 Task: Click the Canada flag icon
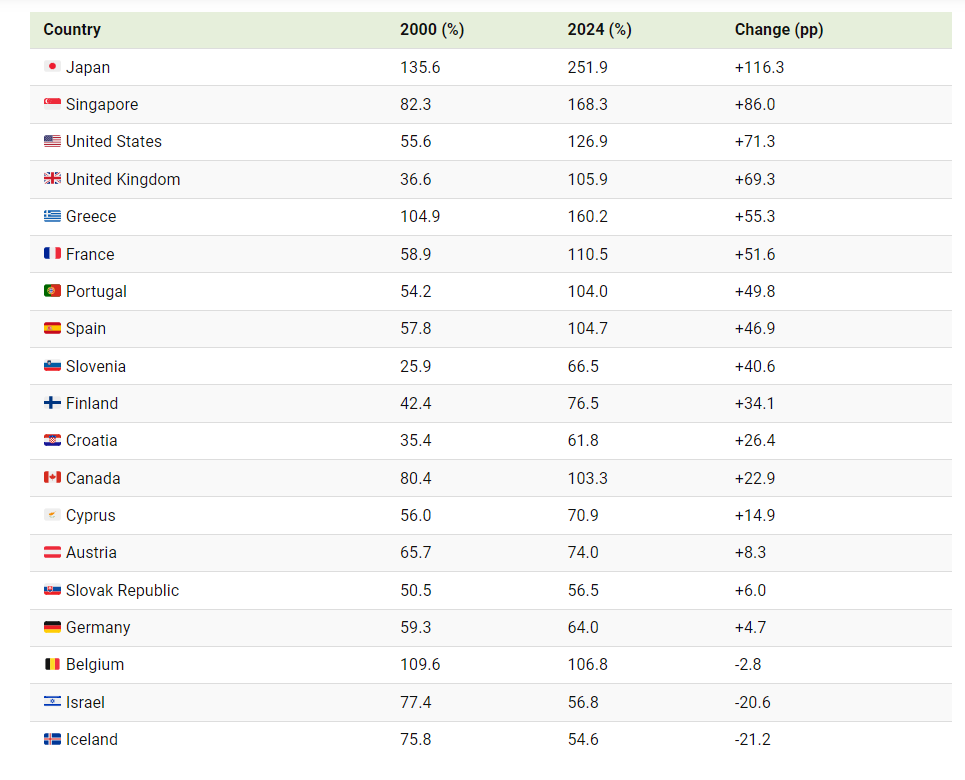(52, 478)
